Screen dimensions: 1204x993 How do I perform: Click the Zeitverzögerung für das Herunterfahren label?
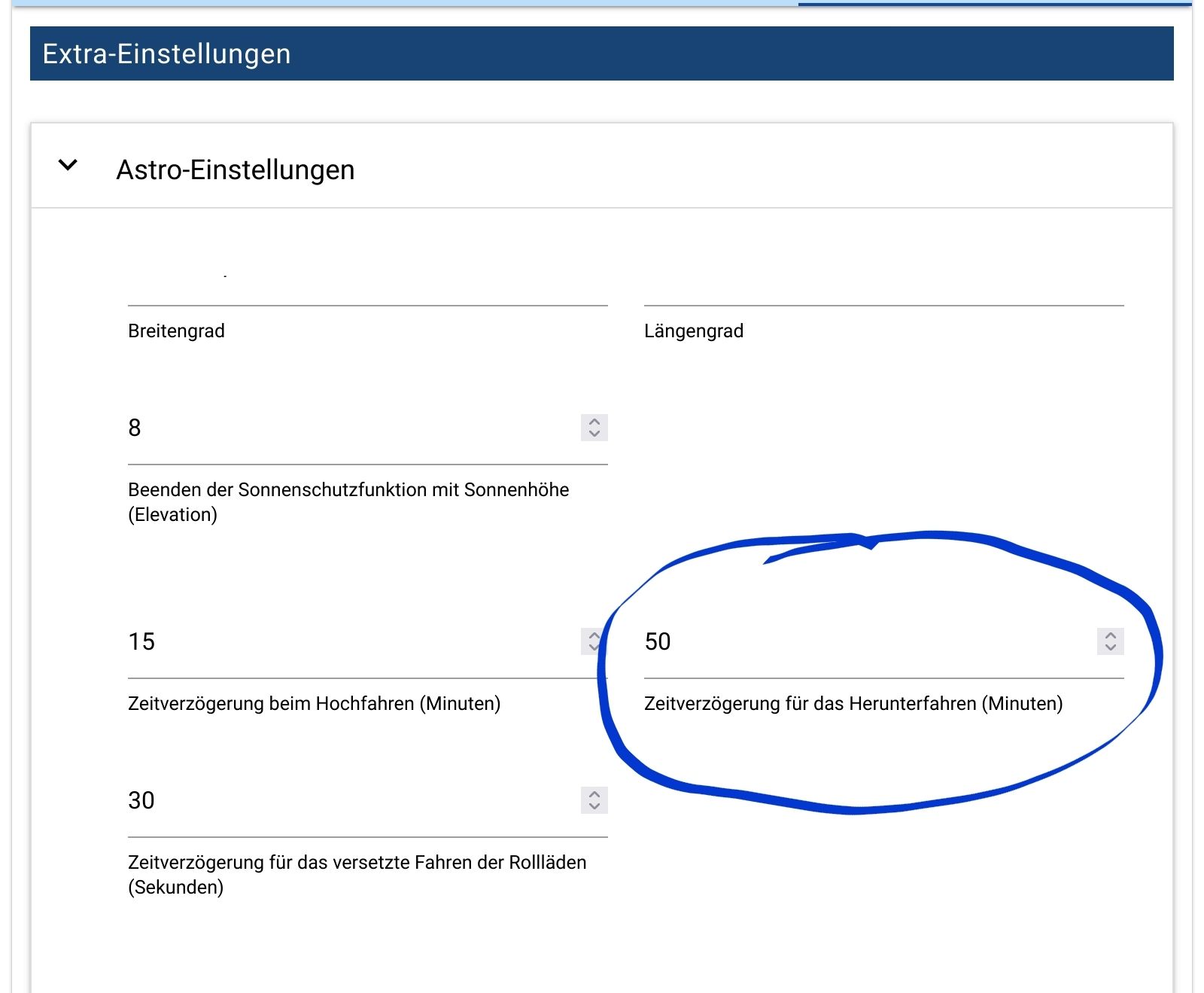[853, 704]
